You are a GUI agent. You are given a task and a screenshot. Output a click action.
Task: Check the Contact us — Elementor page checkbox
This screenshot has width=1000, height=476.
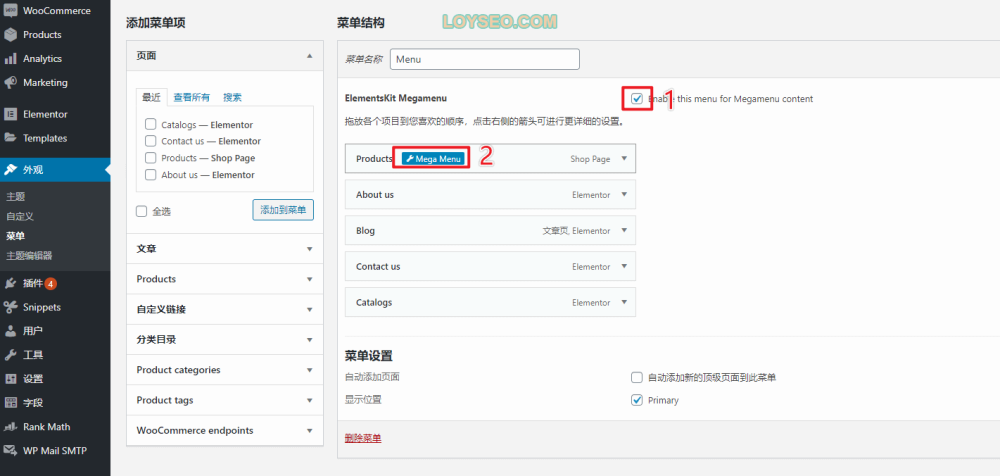(151, 141)
